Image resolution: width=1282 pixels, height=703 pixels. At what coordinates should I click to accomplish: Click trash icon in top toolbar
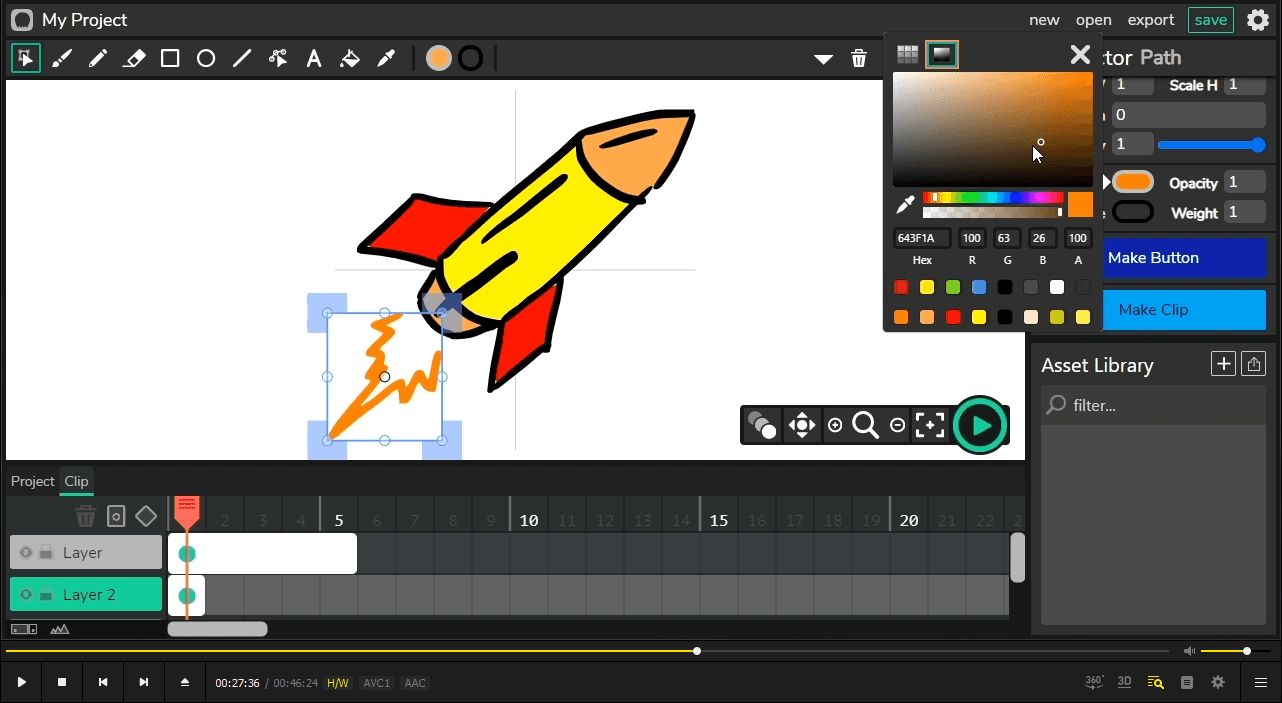point(859,59)
